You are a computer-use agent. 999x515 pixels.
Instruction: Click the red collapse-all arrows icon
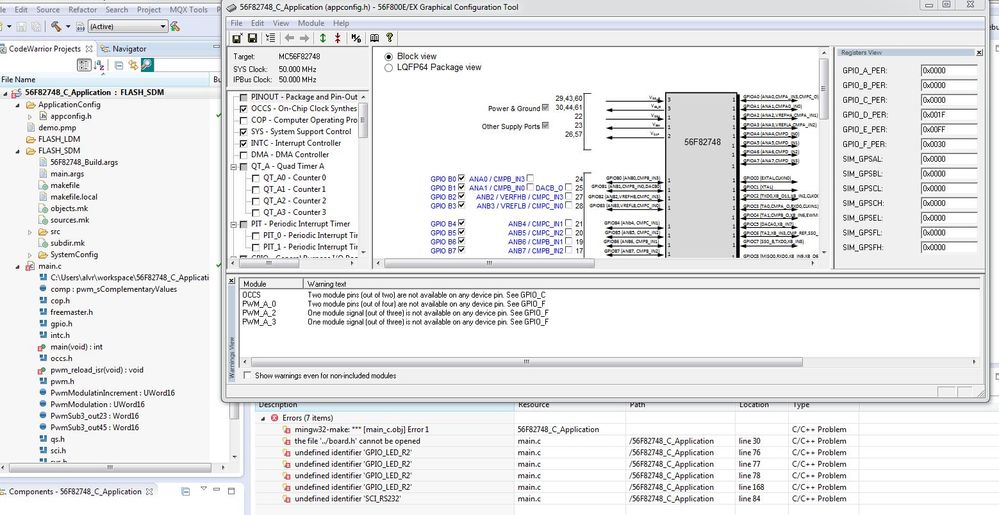[x=338, y=38]
